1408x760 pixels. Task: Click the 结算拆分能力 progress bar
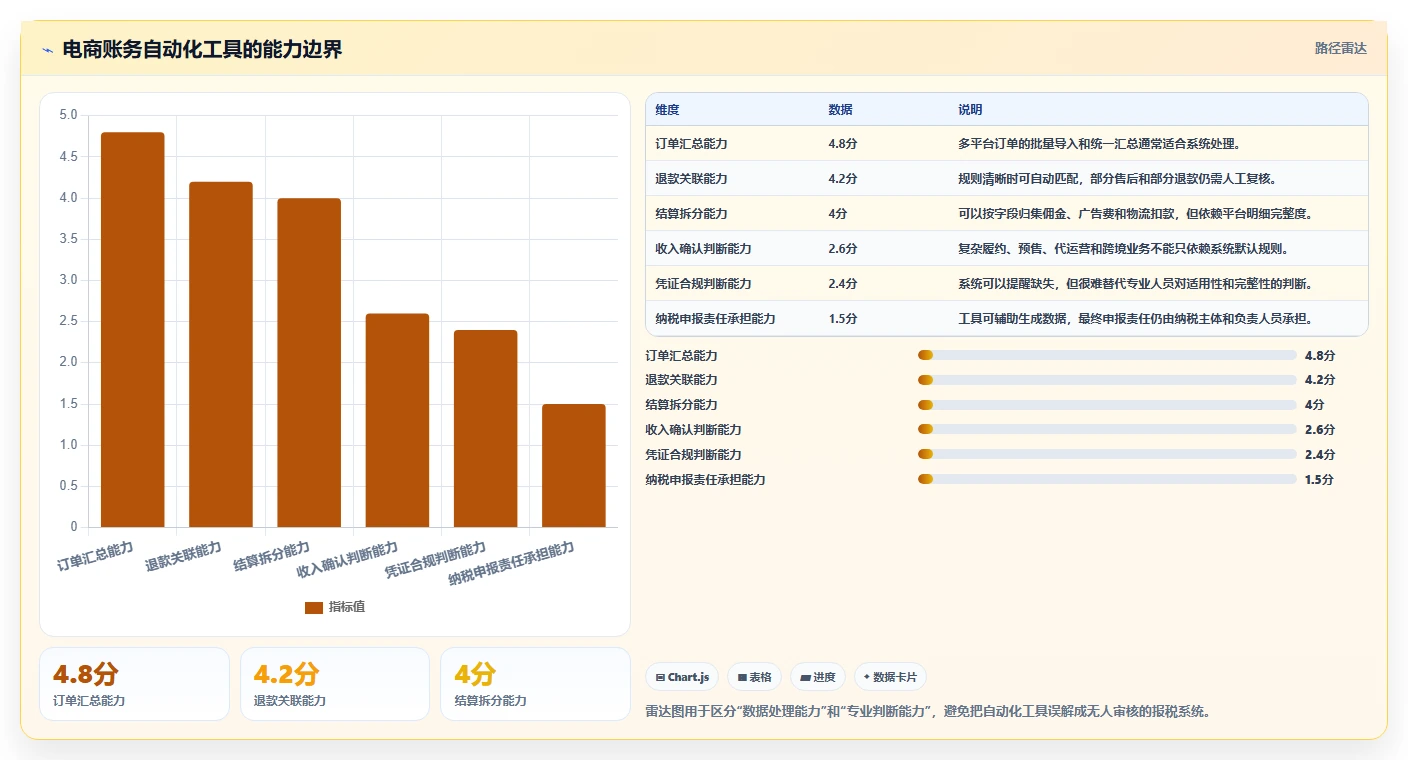click(1107, 405)
